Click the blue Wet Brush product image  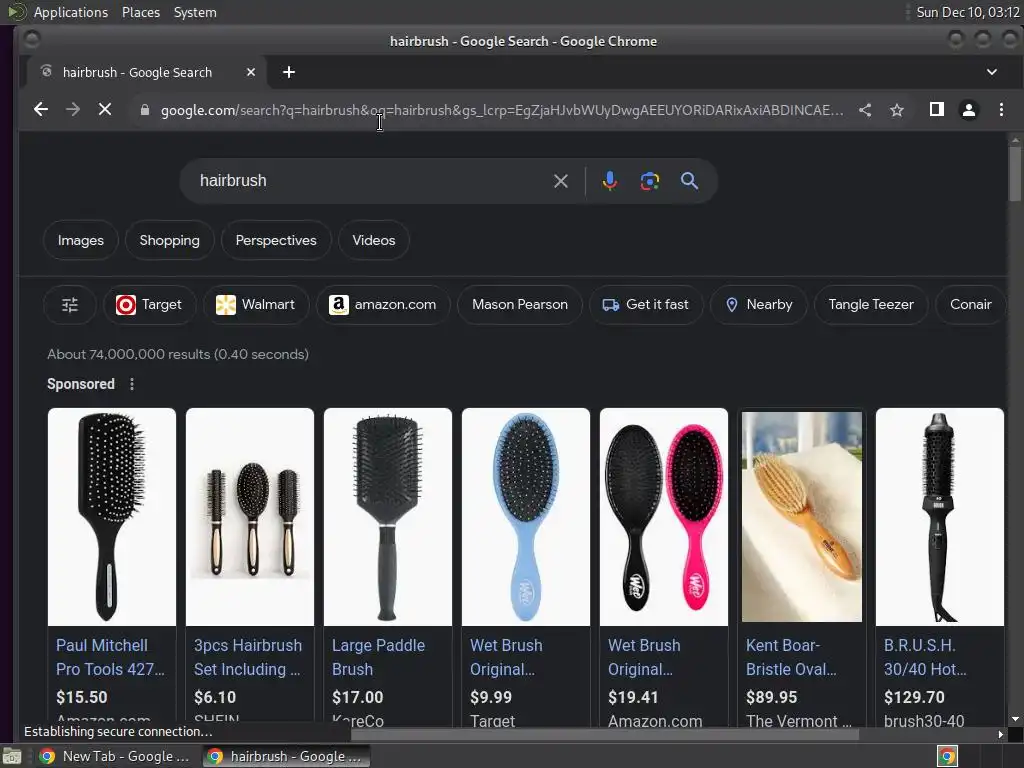[526, 517]
